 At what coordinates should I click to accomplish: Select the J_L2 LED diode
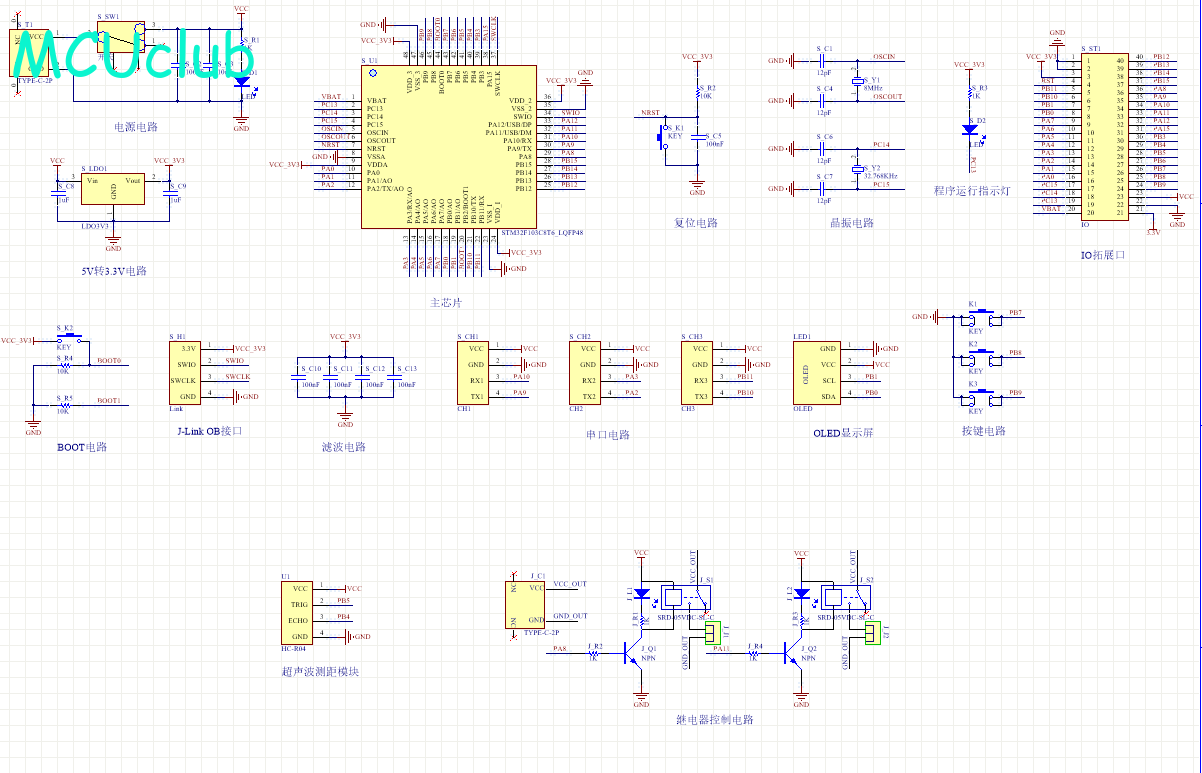(x=802, y=594)
